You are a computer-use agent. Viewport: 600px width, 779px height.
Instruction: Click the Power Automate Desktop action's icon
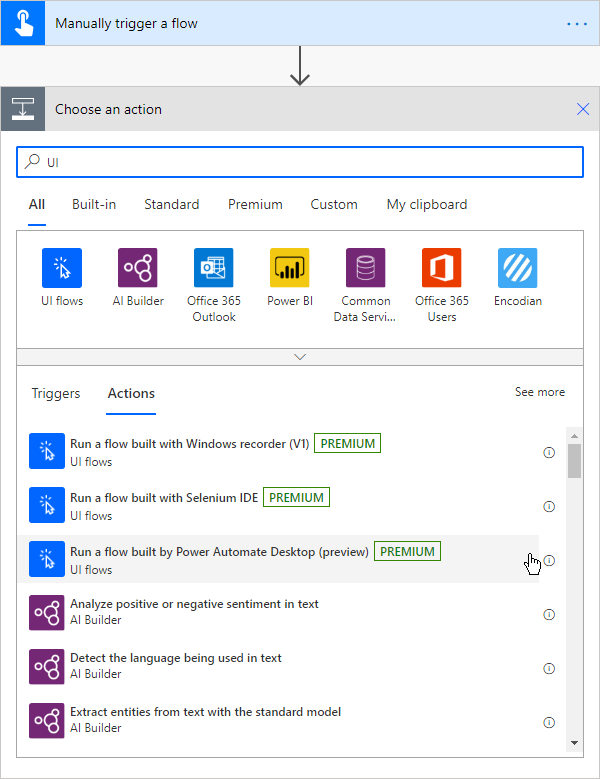[x=47, y=559]
